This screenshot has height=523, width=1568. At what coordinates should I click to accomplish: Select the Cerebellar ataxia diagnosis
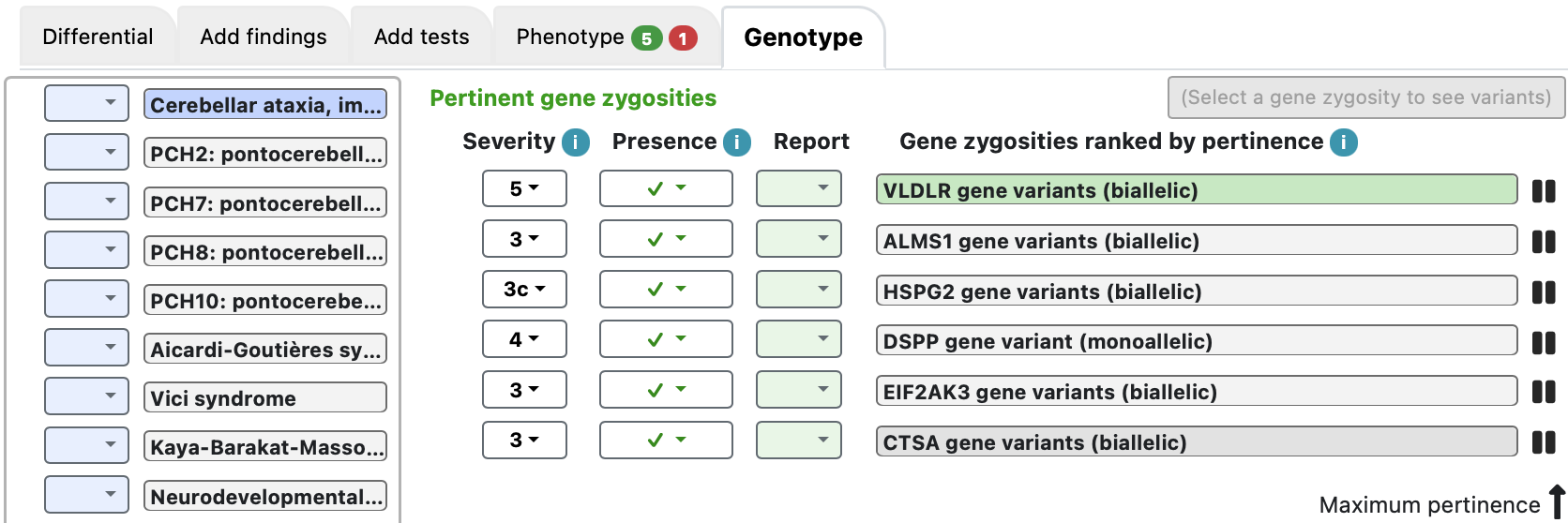264,105
